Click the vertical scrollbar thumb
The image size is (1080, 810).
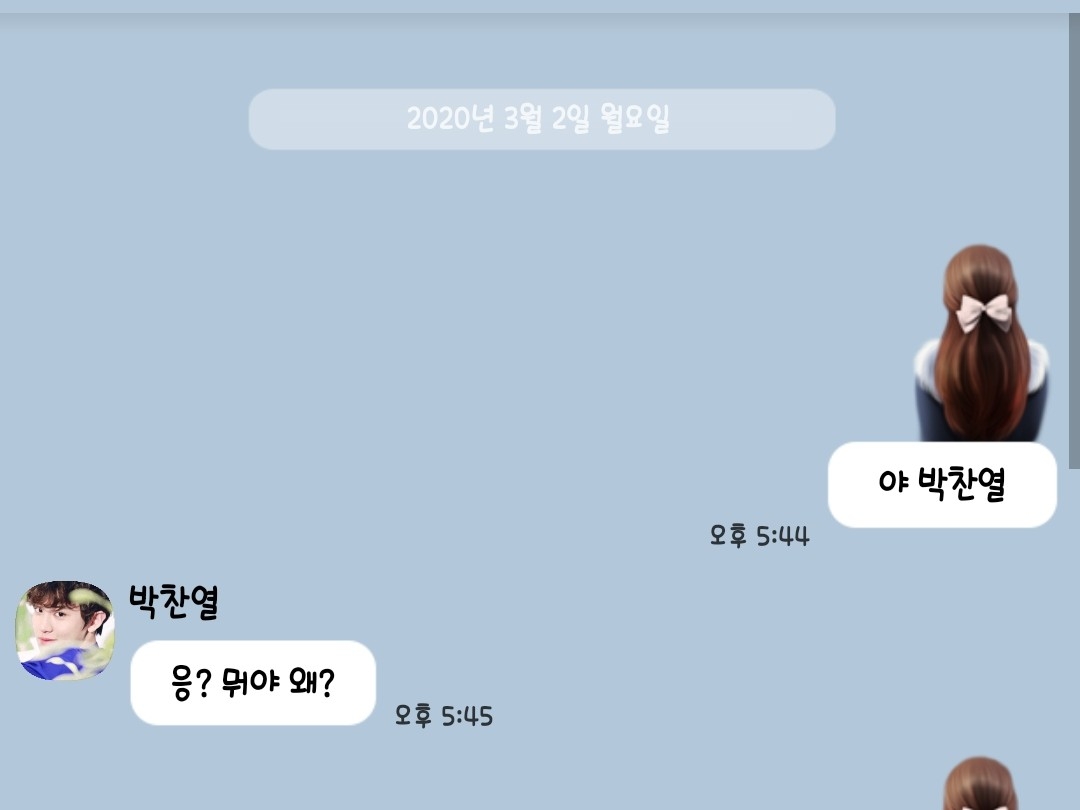pyautogui.click(x=1074, y=241)
